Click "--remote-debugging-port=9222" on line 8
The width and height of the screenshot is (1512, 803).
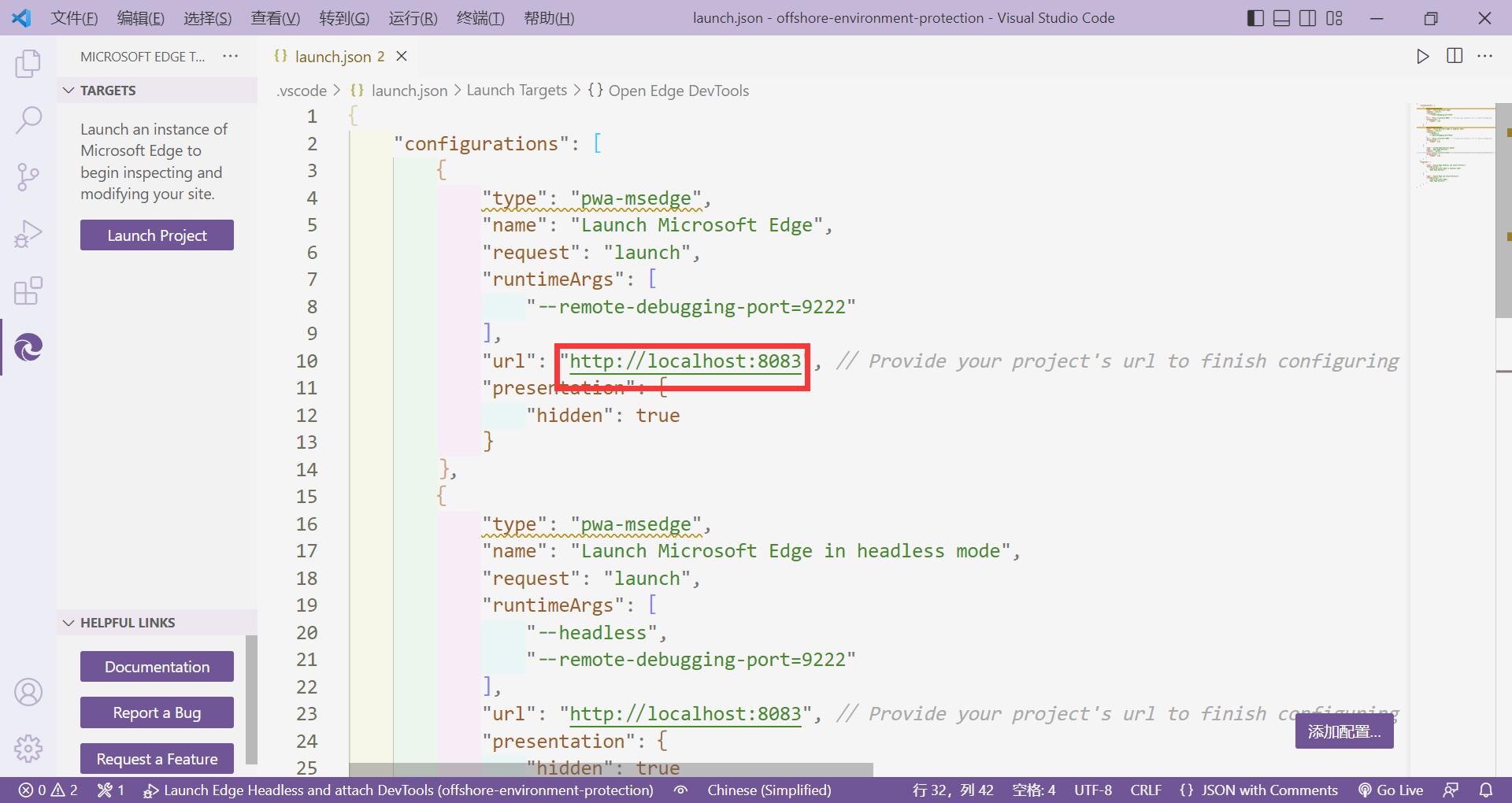coord(691,307)
